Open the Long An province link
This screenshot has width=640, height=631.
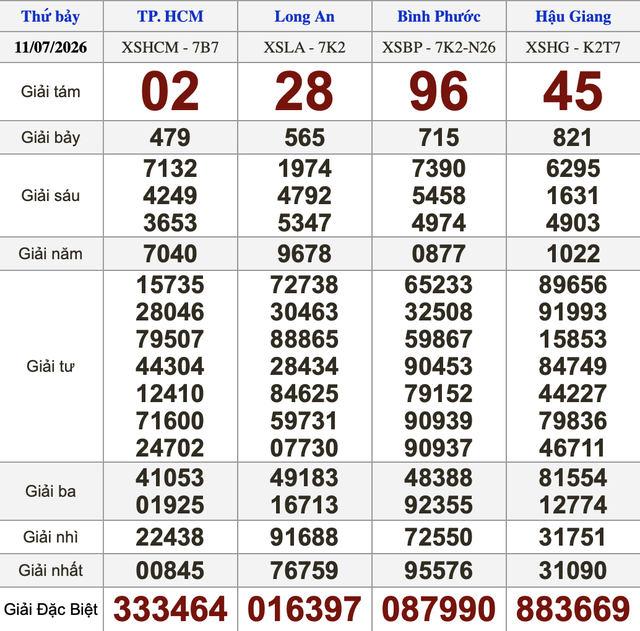304,16
